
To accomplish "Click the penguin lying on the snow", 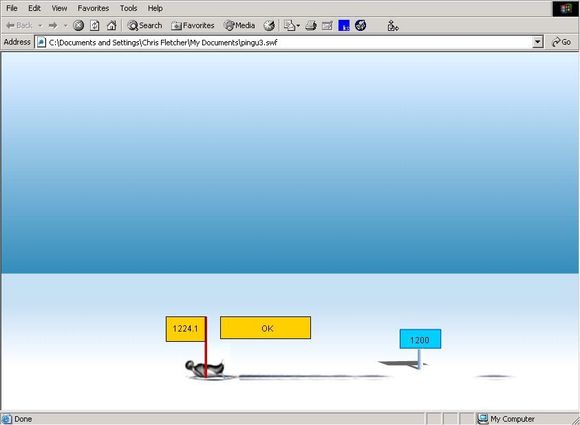I will click(205, 368).
